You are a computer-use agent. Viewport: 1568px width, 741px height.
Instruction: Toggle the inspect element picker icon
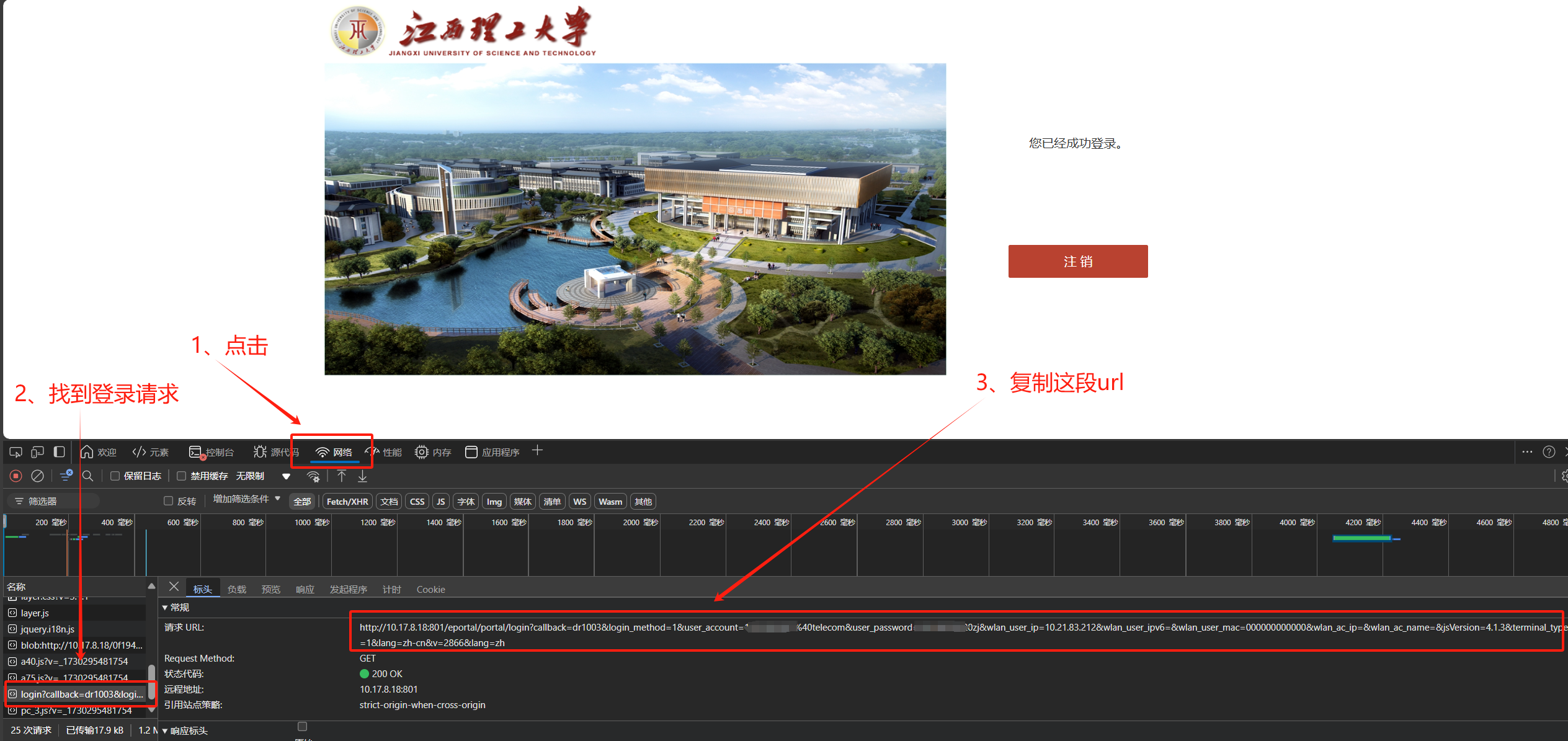[x=16, y=452]
